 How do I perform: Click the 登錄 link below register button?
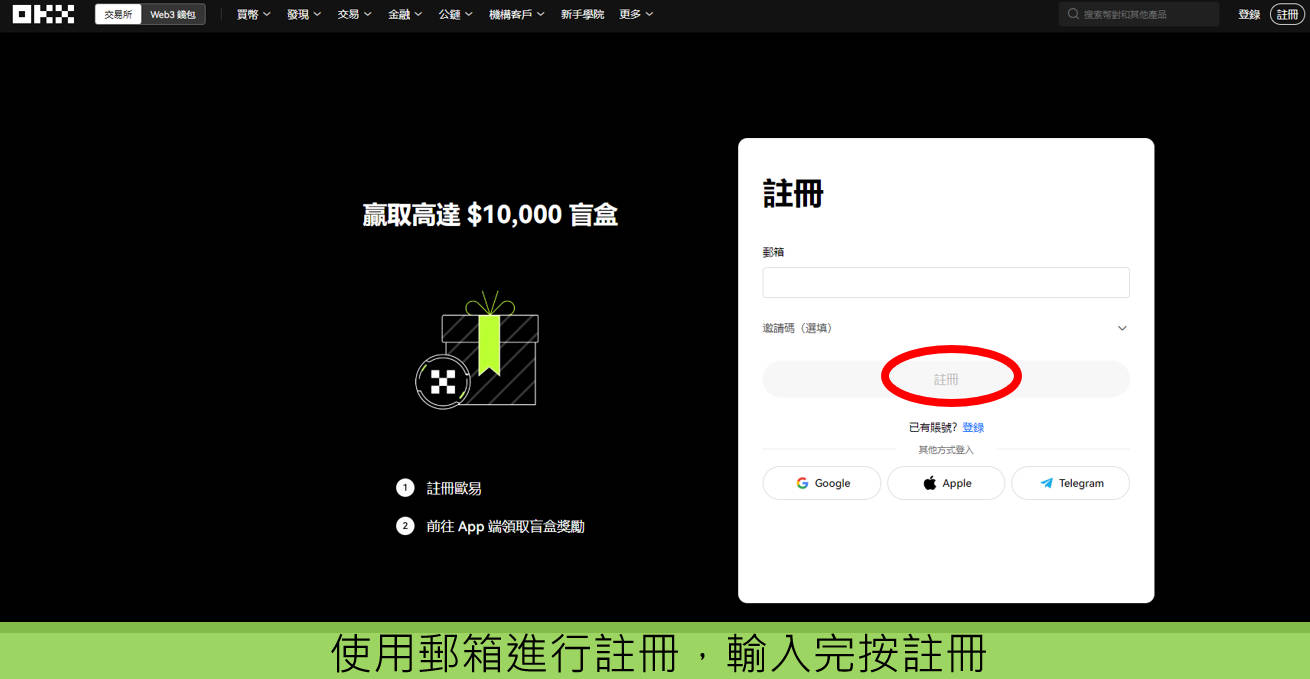tap(973, 427)
